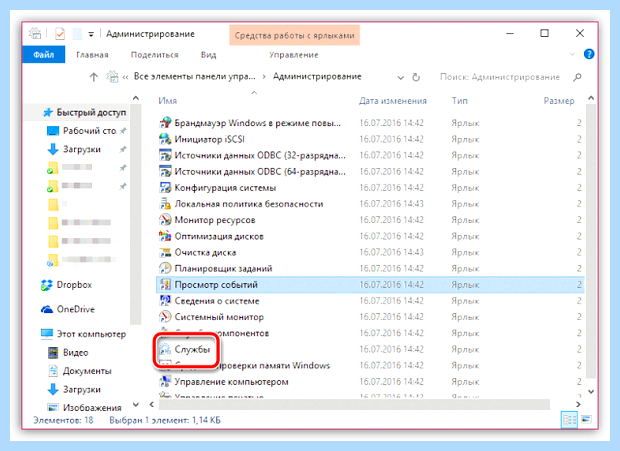Click Администрирование breadcrumb in address bar

coord(317,76)
